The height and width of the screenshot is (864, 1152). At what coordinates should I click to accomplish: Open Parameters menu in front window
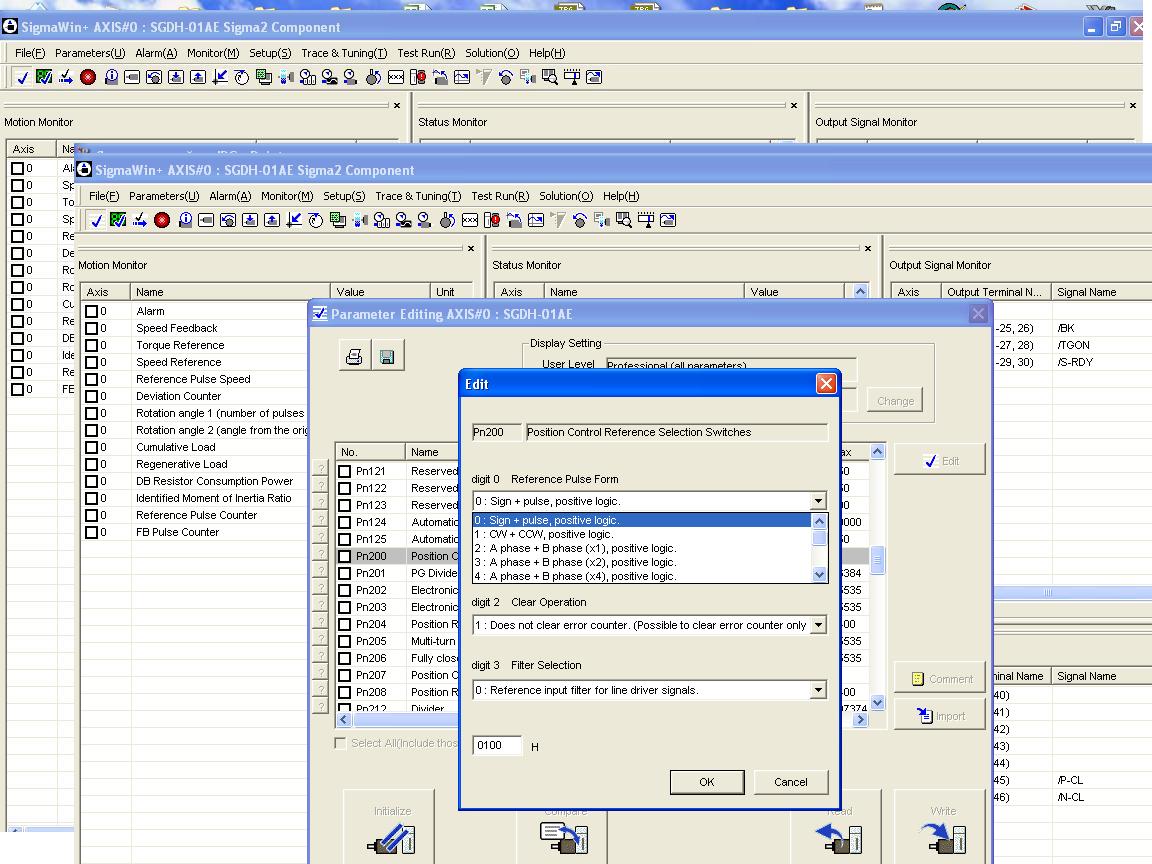pos(164,196)
